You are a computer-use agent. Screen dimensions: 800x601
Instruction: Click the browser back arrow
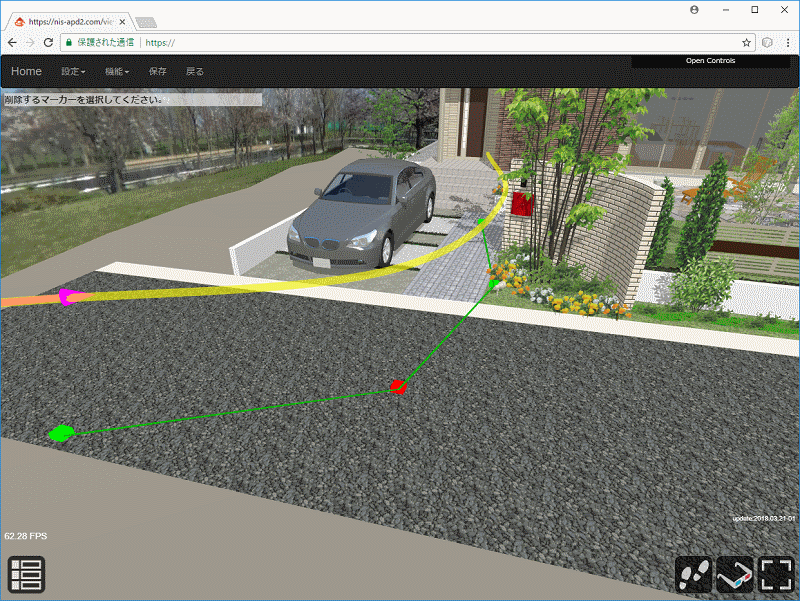12,43
